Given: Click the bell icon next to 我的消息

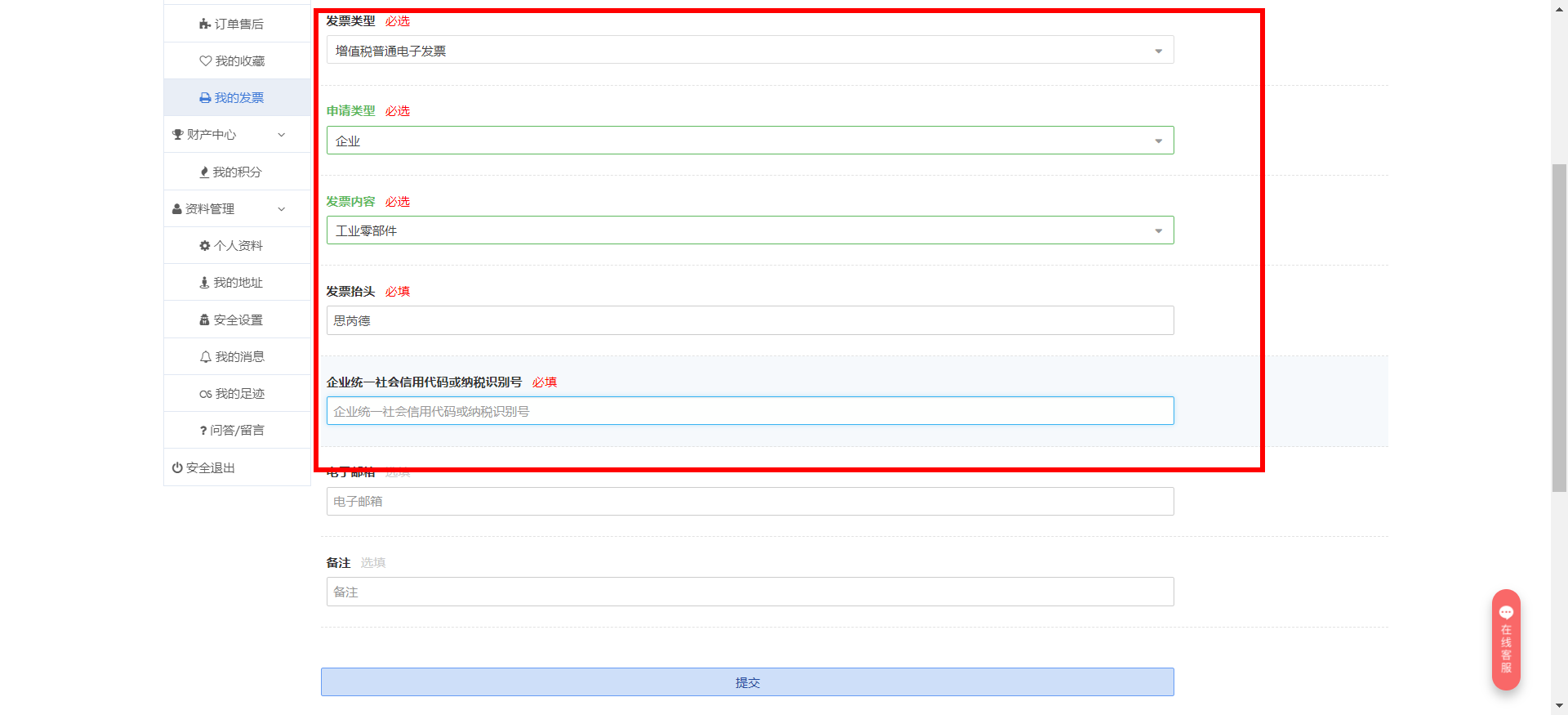Looking at the screenshot, I should [x=206, y=357].
